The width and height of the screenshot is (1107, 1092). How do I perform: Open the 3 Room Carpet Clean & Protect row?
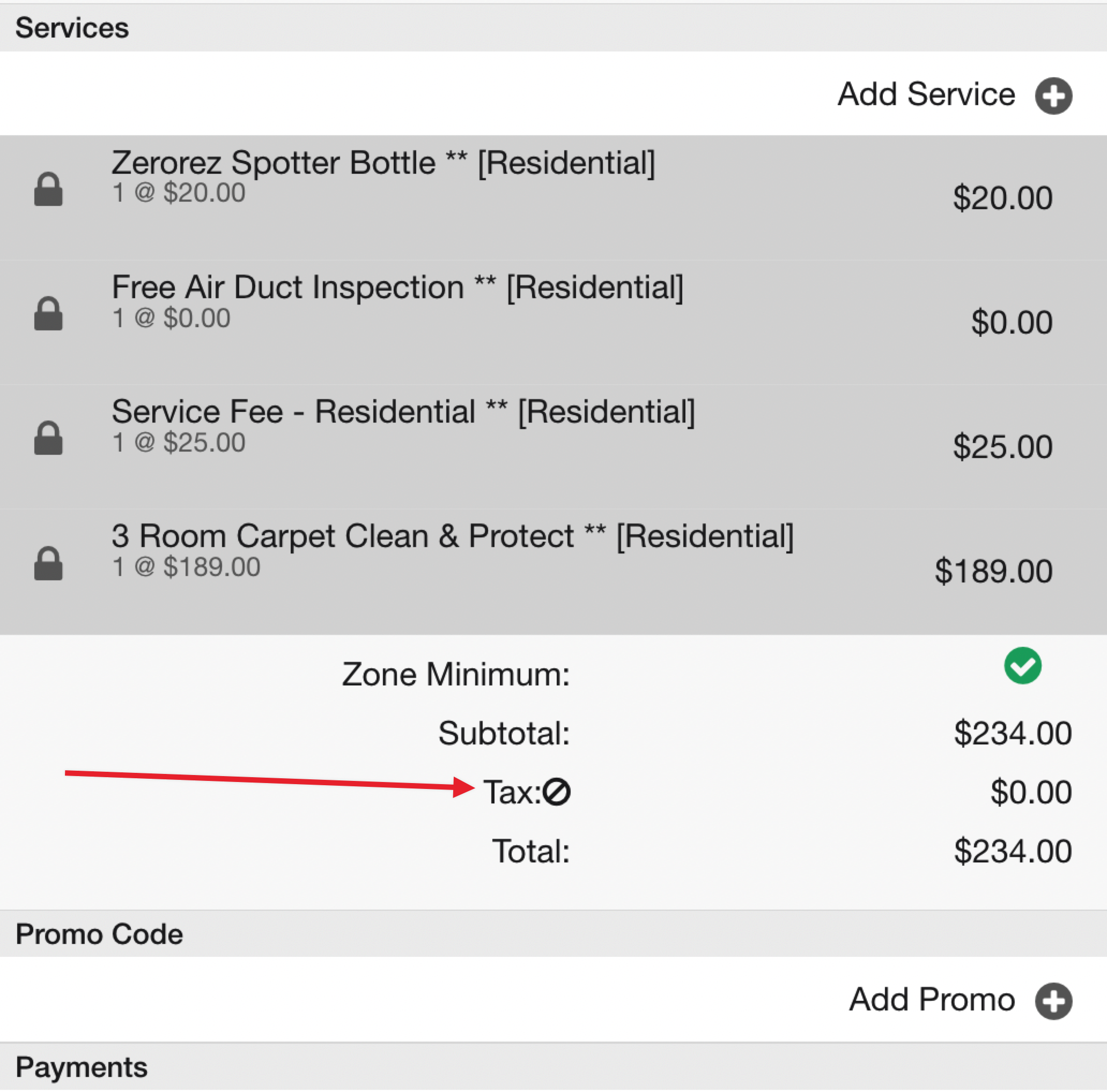[x=553, y=571]
